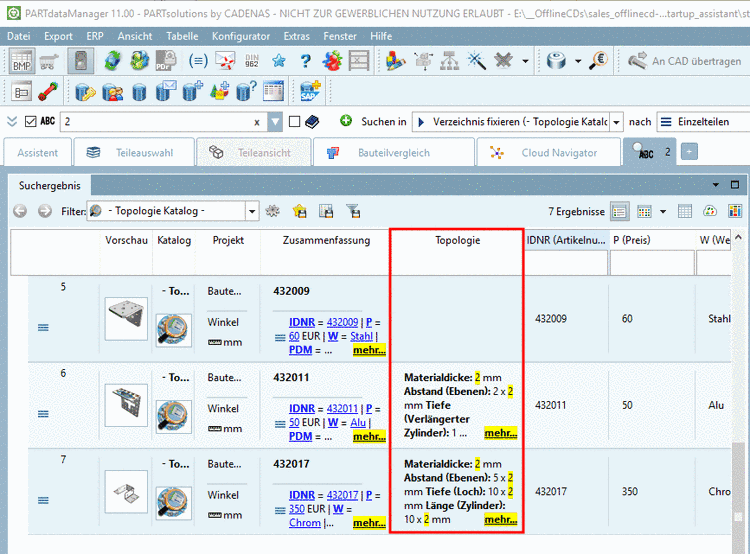This screenshot has width=750, height=554.
Task: Click the PDF datasheet icon
Action: click(165, 61)
